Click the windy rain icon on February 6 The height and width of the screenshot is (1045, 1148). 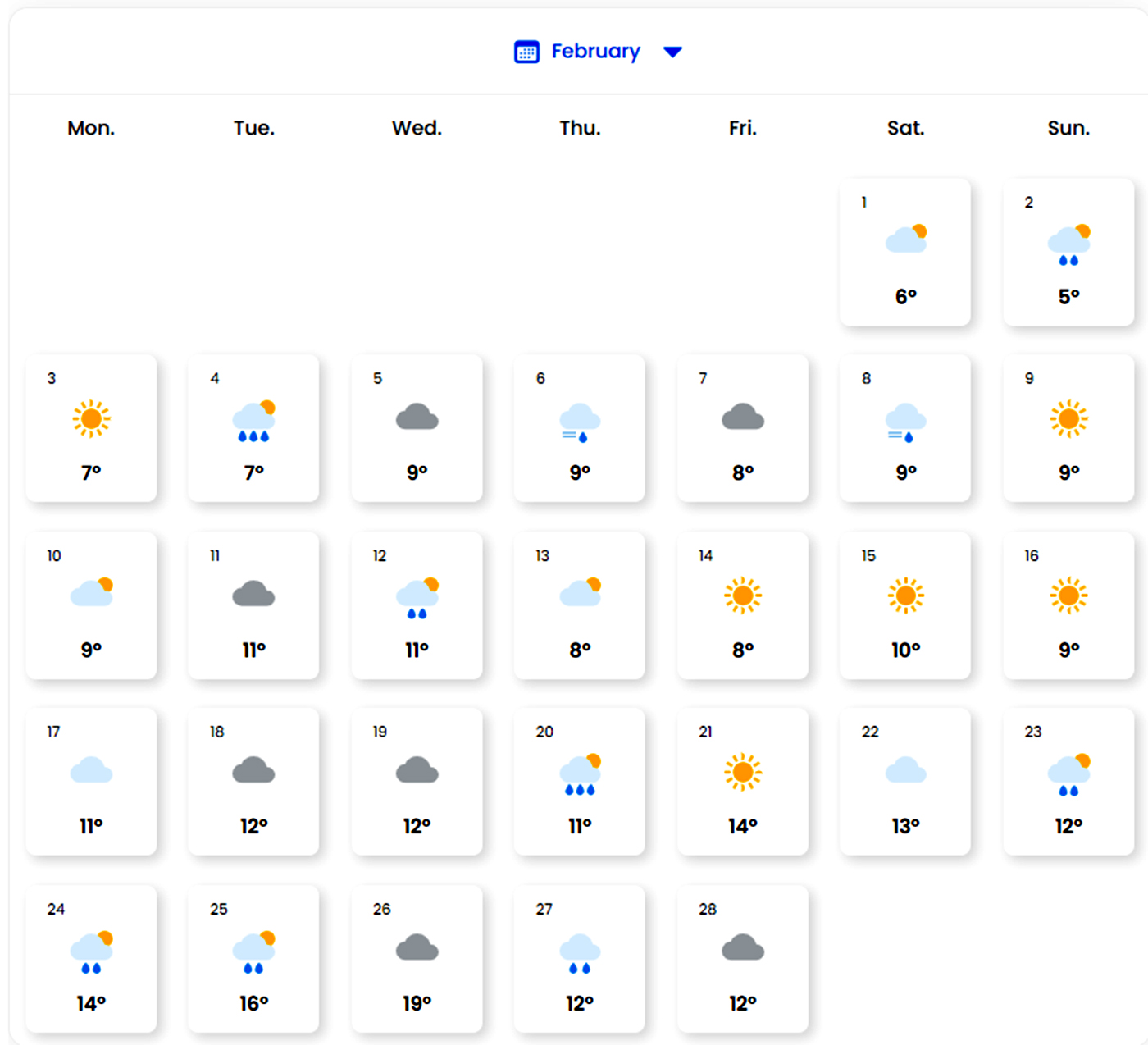click(x=580, y=422)
